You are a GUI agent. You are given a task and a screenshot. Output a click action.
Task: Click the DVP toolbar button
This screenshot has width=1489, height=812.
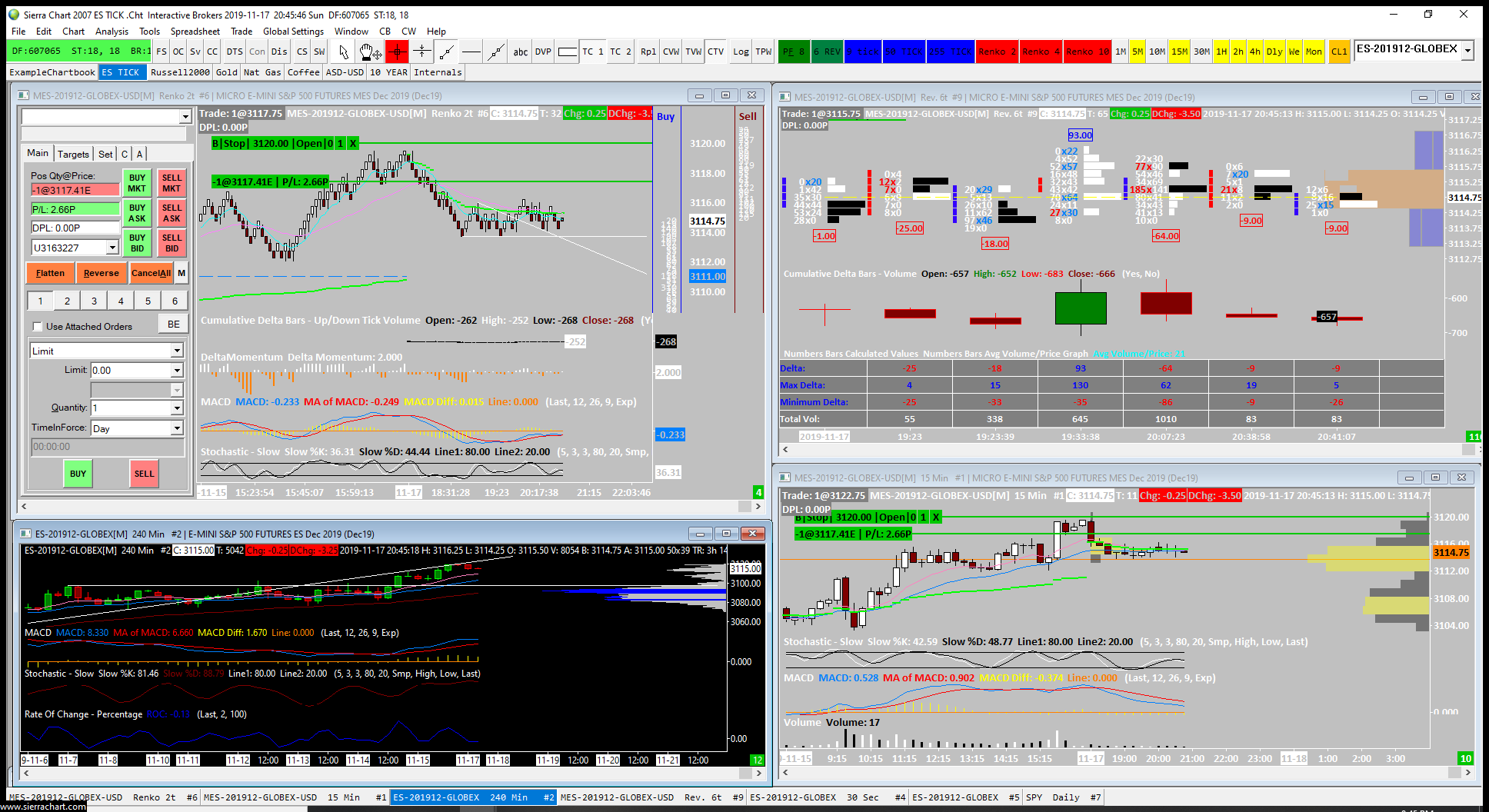tap(543, 52)
